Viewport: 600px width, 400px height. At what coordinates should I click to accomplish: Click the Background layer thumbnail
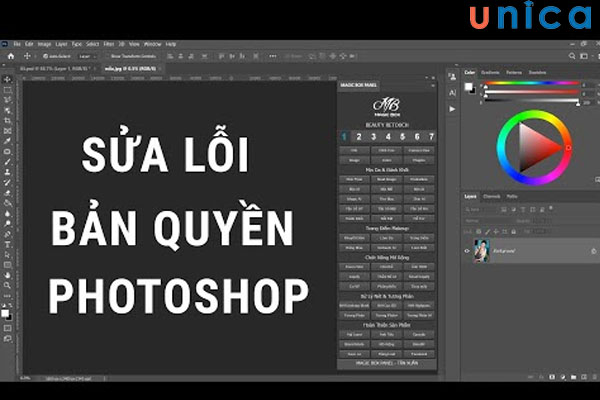click(481, 251)
